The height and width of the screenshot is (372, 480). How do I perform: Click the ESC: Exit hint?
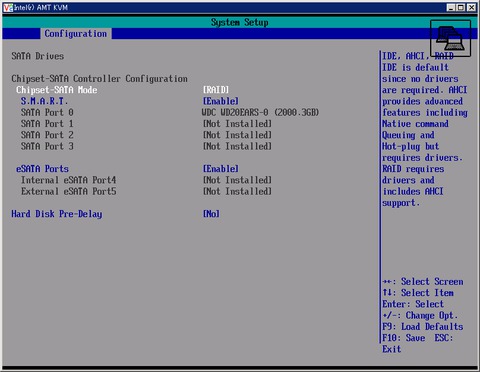pyautogui.click(x=444, y=338)
